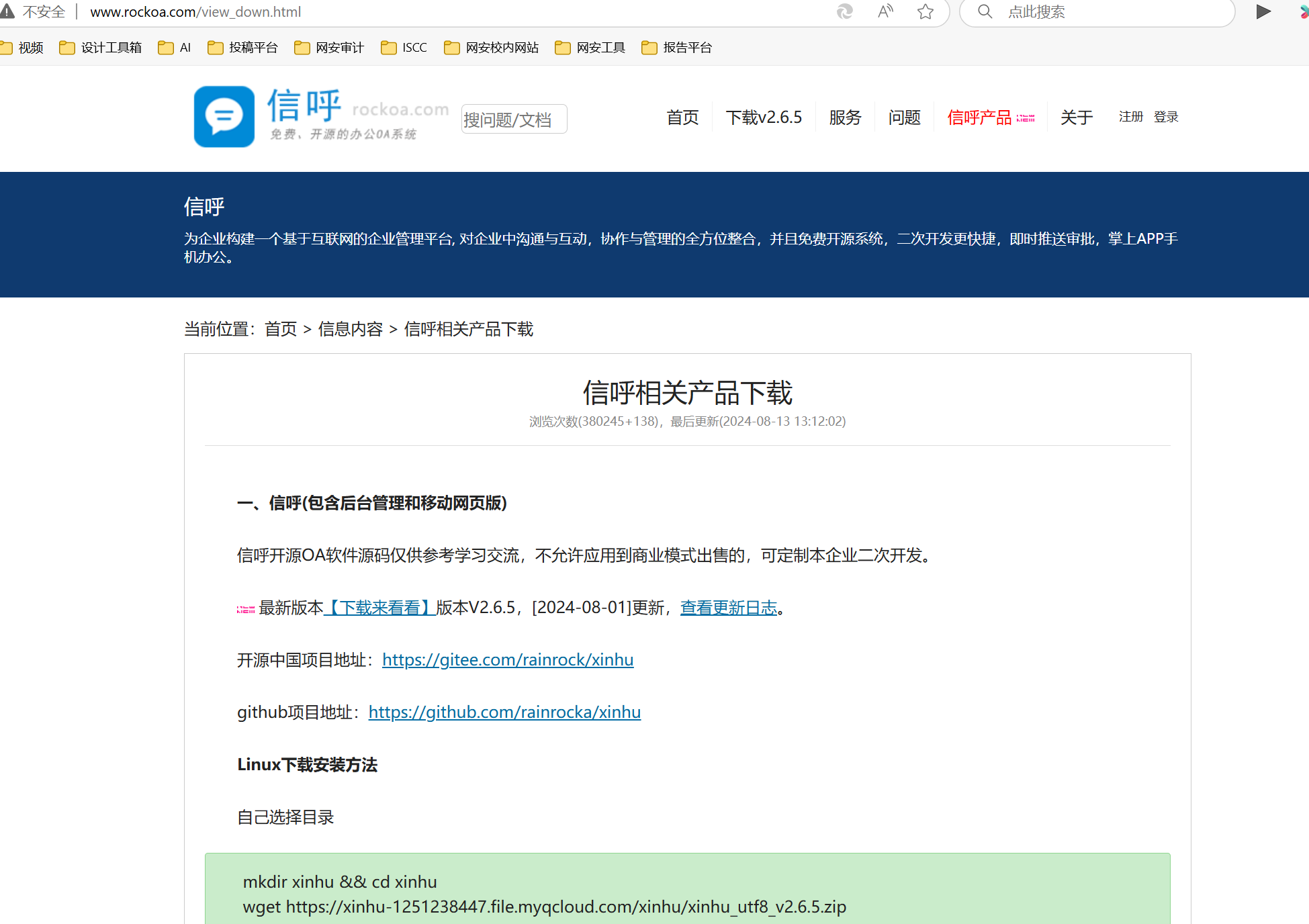This screenshot has height=924, width=1309.
Task: Open the 网安校内网站 bookmark folder
Action: [x=492, y=48]
